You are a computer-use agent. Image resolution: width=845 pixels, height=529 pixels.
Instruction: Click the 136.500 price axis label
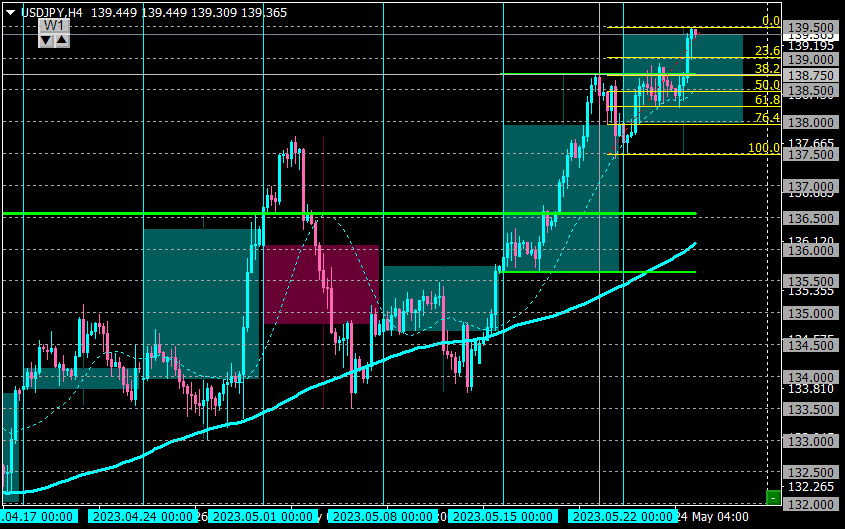point(811,218)
